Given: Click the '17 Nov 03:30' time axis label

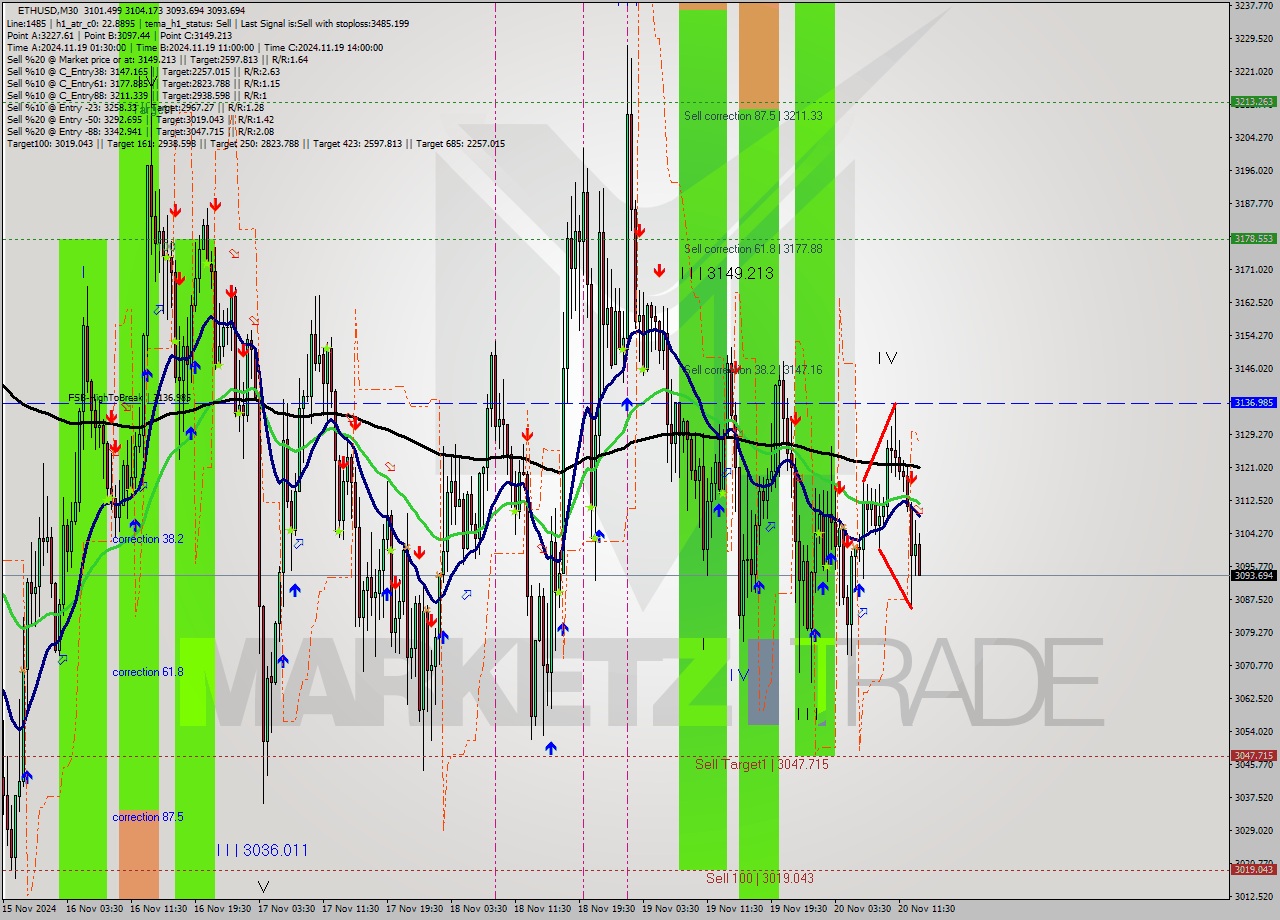Looking at the screenshot, I should [x=285, y=909].
